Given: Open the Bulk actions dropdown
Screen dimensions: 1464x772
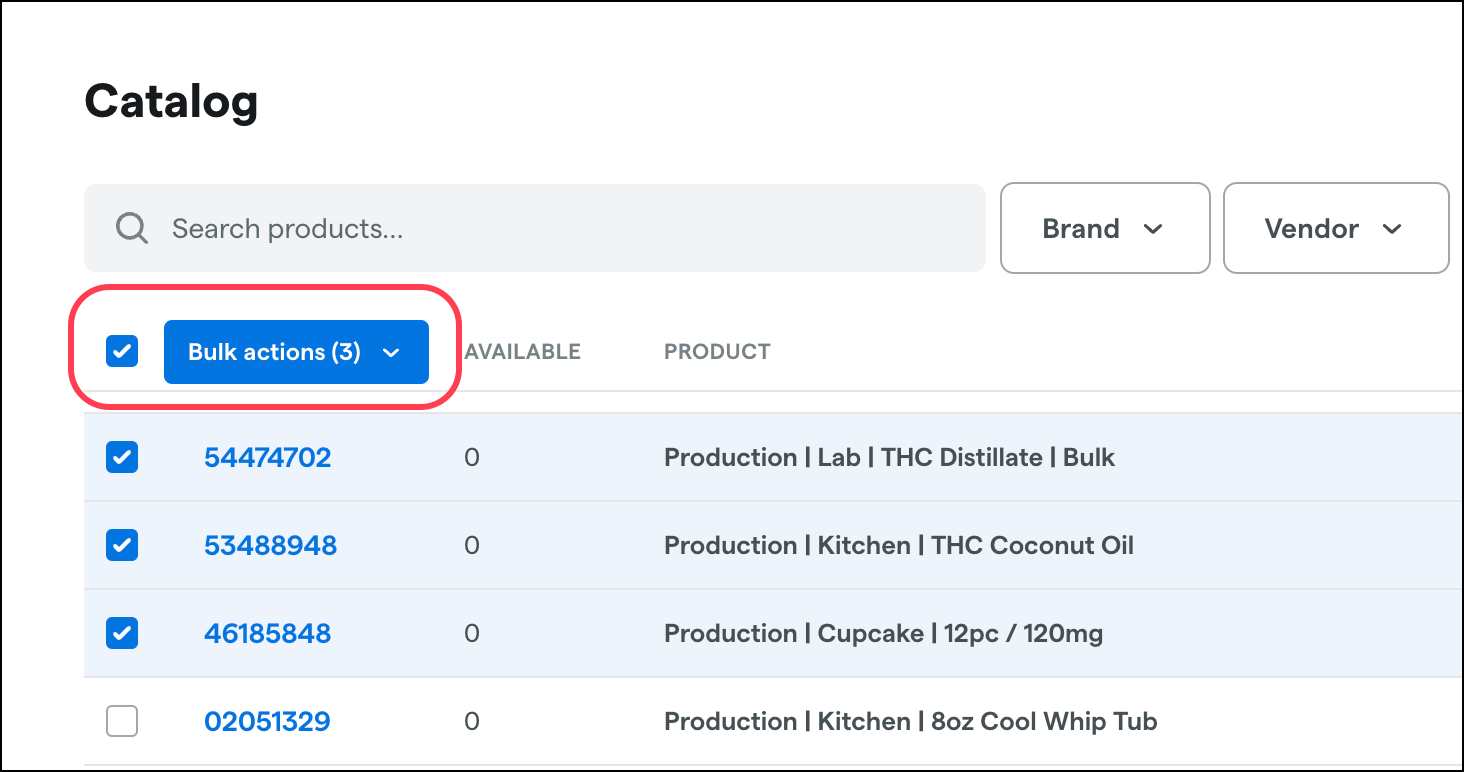Looking at the screenshot, I should point(296,351).
